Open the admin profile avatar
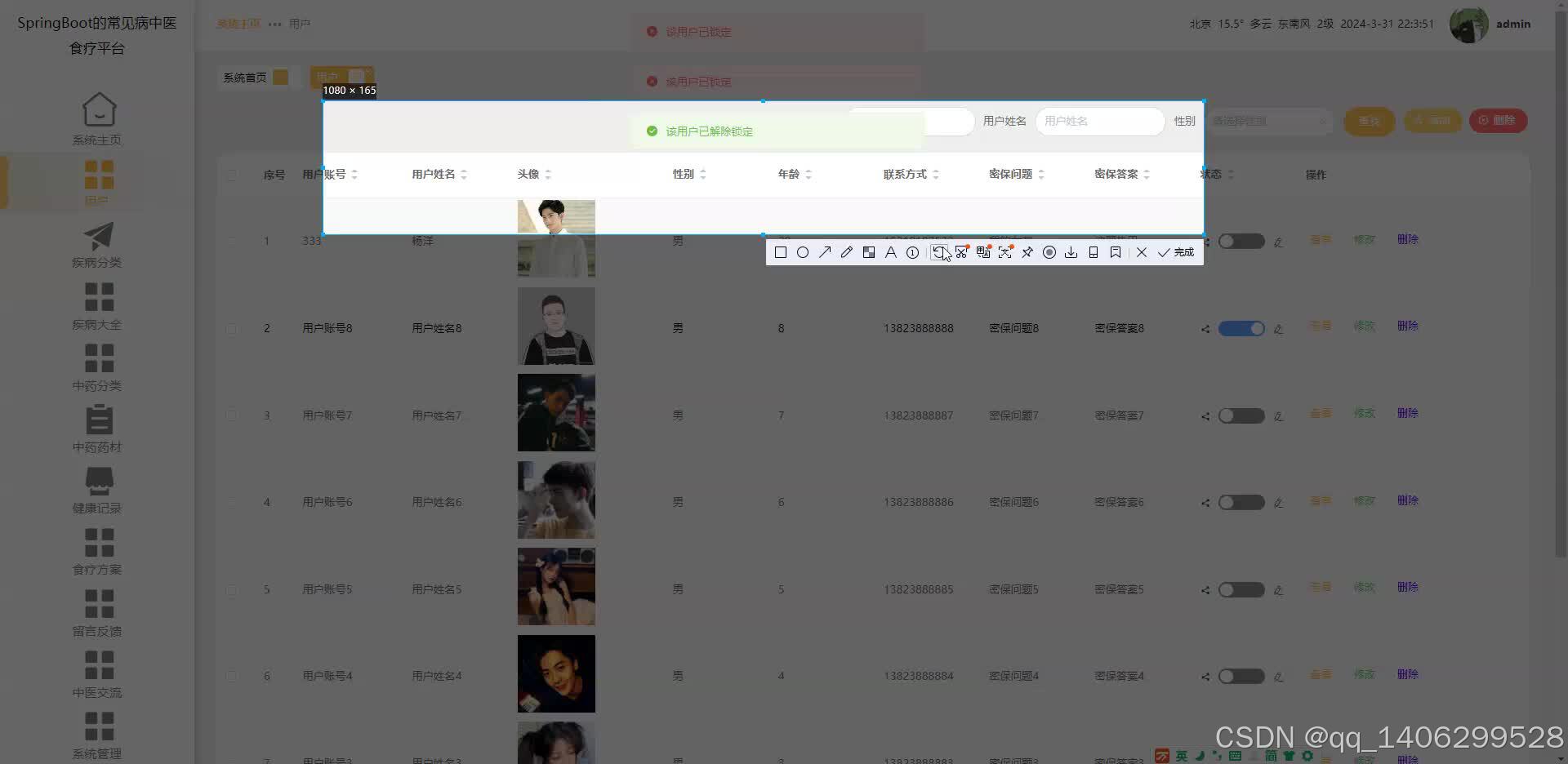Screen dimensions: 1568x764 coord(1468,24)
